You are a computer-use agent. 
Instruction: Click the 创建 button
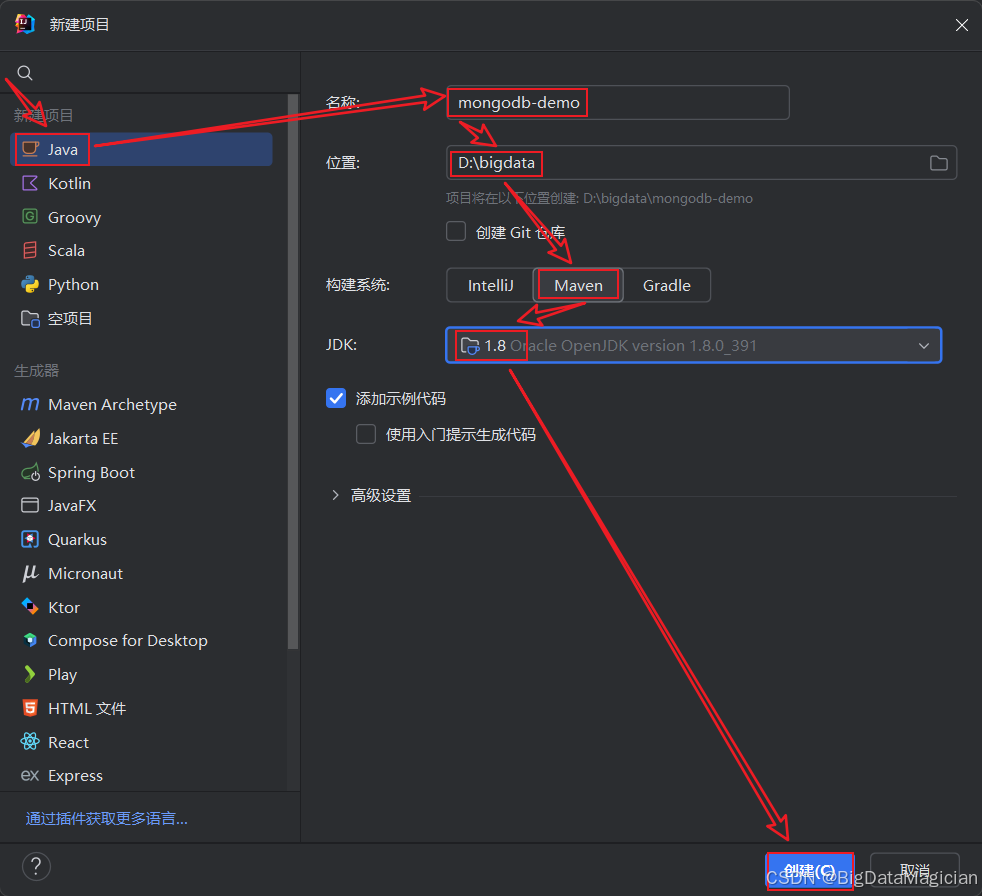810,870
